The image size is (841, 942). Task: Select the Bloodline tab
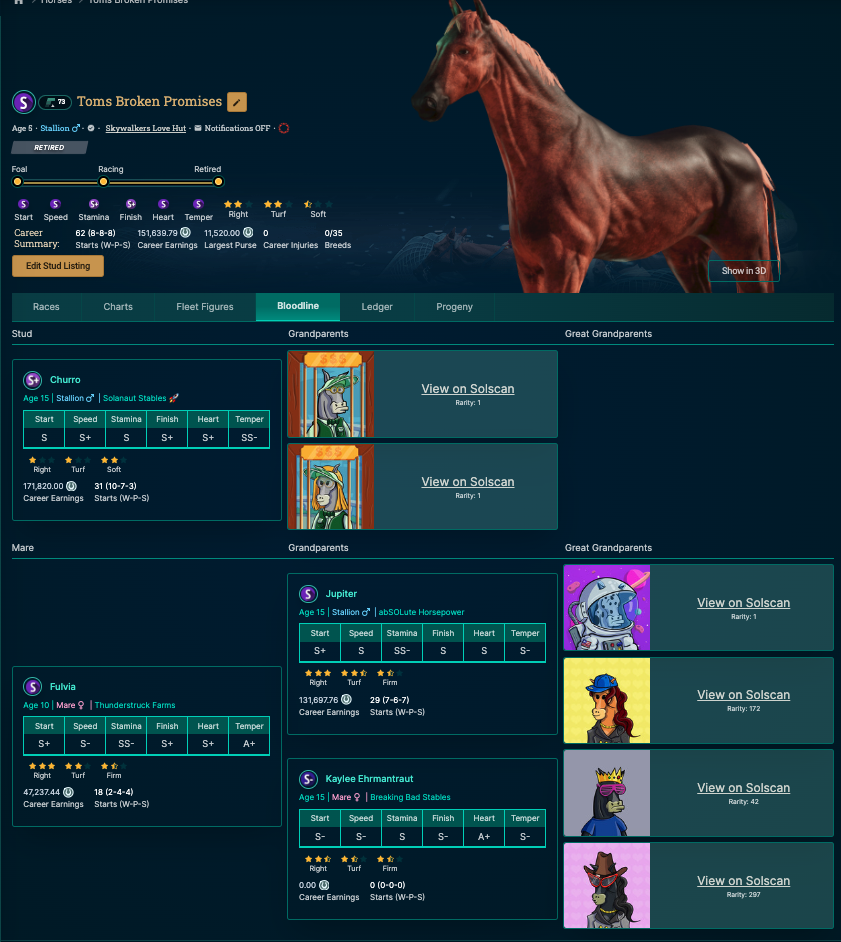(x=298, y=306)
